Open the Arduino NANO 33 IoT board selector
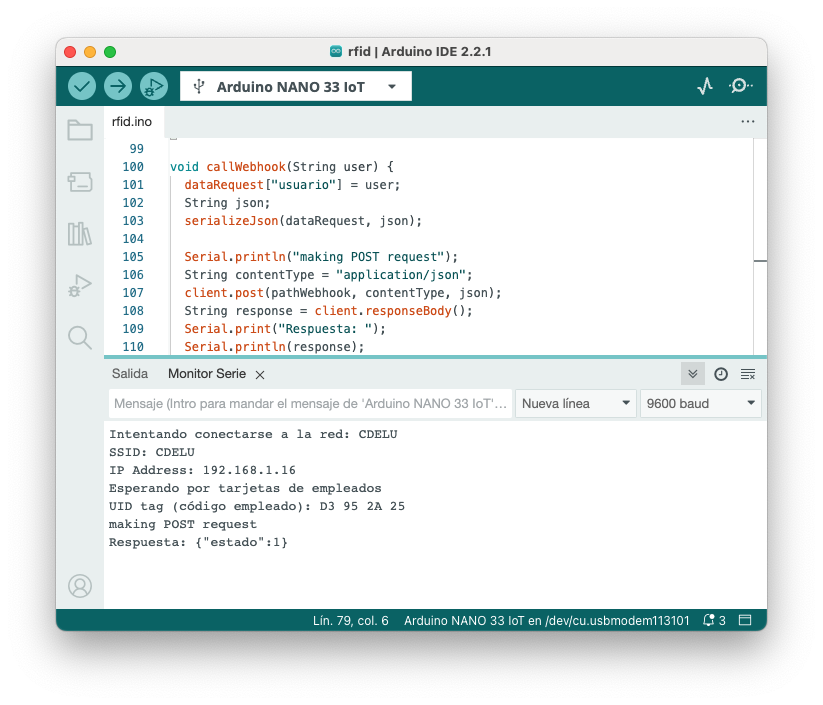 [296, 87]
